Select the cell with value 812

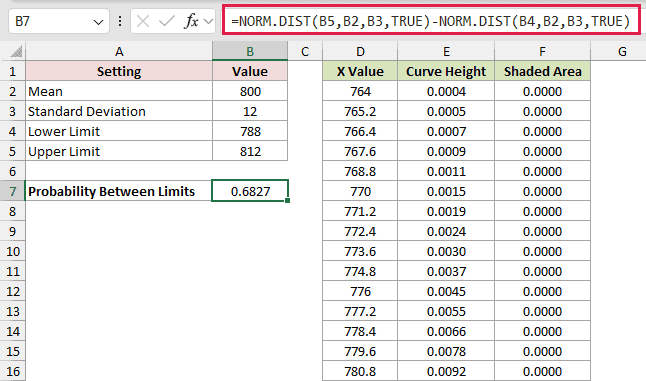[250, 151]
